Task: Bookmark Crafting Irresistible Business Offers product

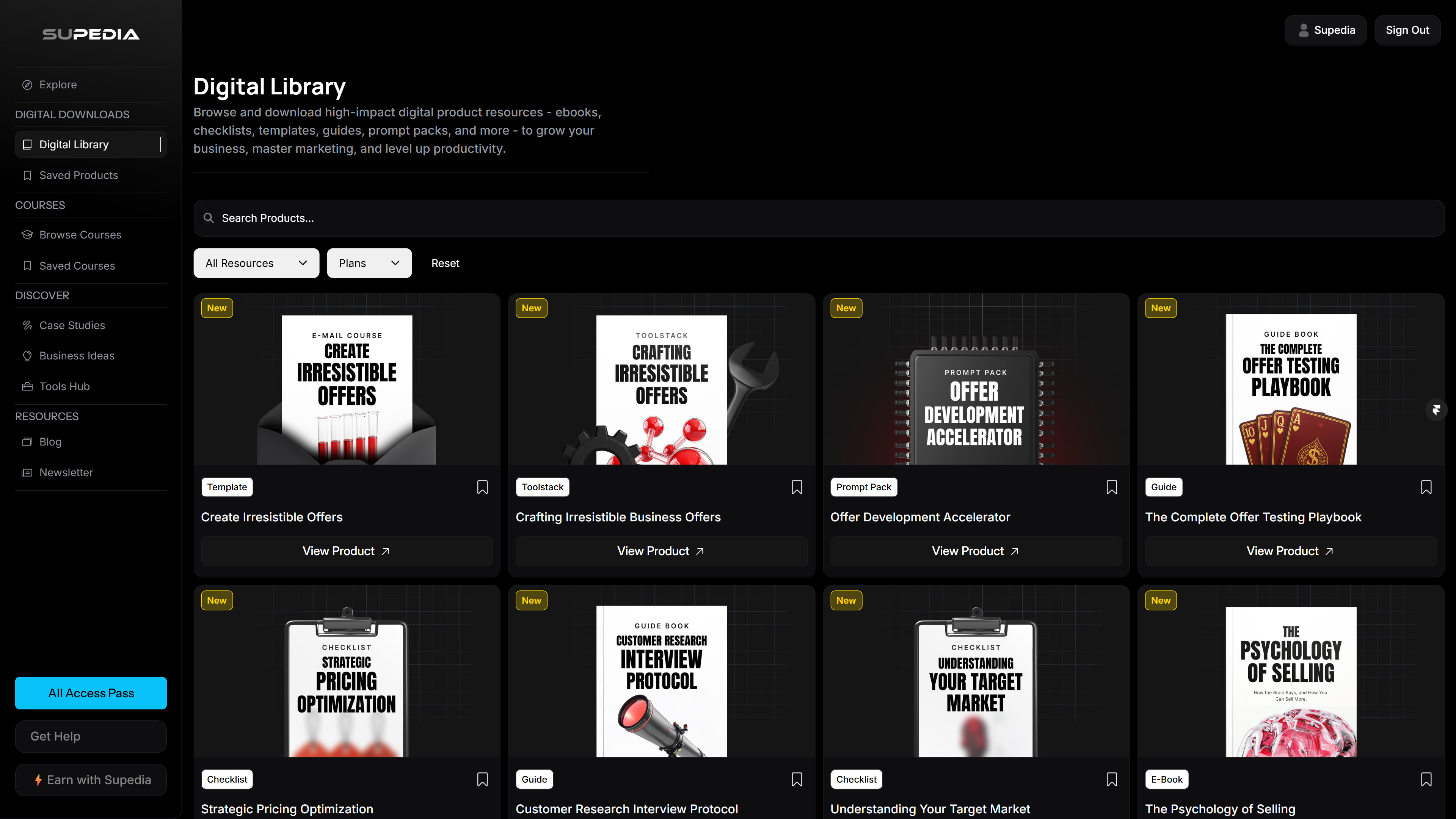Action: click(x=797, y=487)
